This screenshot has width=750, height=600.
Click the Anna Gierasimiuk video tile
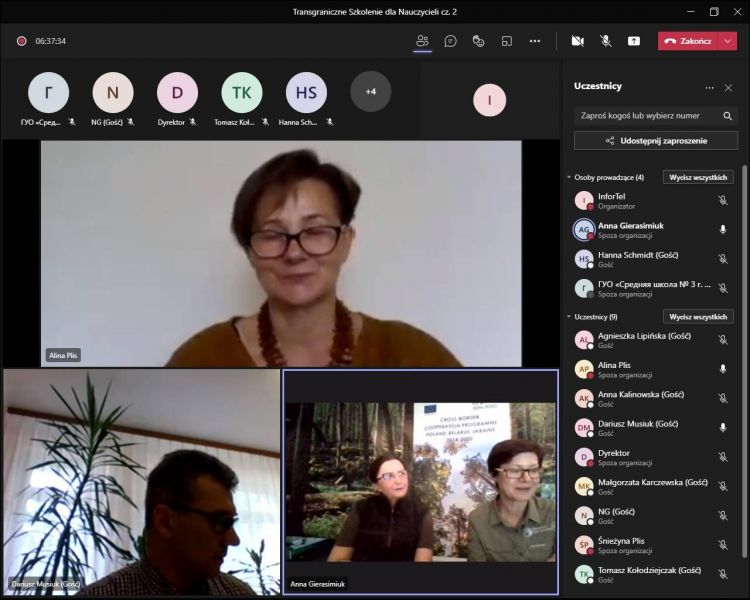pyautogui.click(x=420, y=482)
